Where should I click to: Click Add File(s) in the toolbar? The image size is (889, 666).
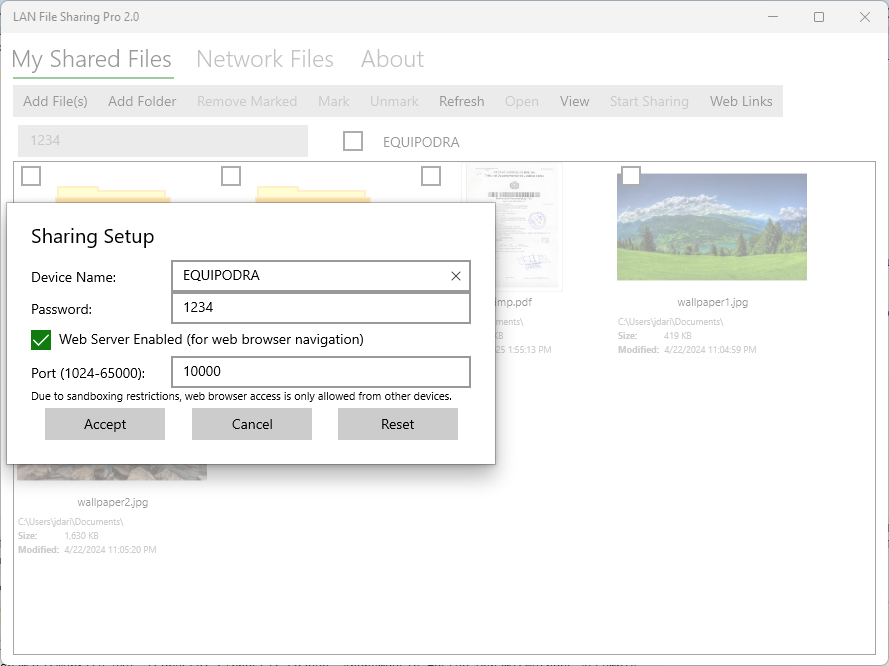click(55, 101)
